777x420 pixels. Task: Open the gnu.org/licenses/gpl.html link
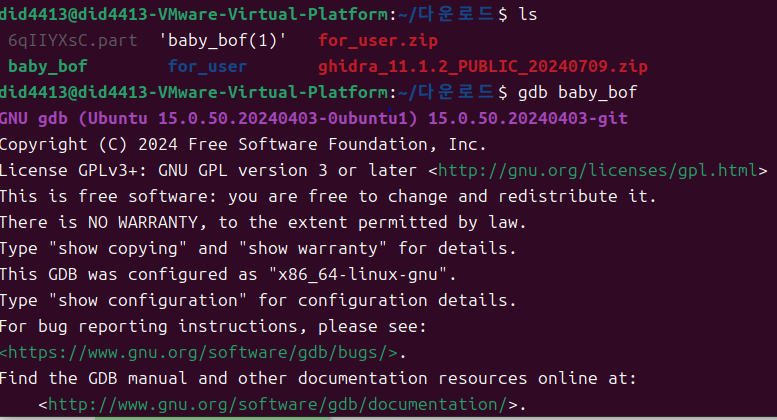click(x=598, y=170)
